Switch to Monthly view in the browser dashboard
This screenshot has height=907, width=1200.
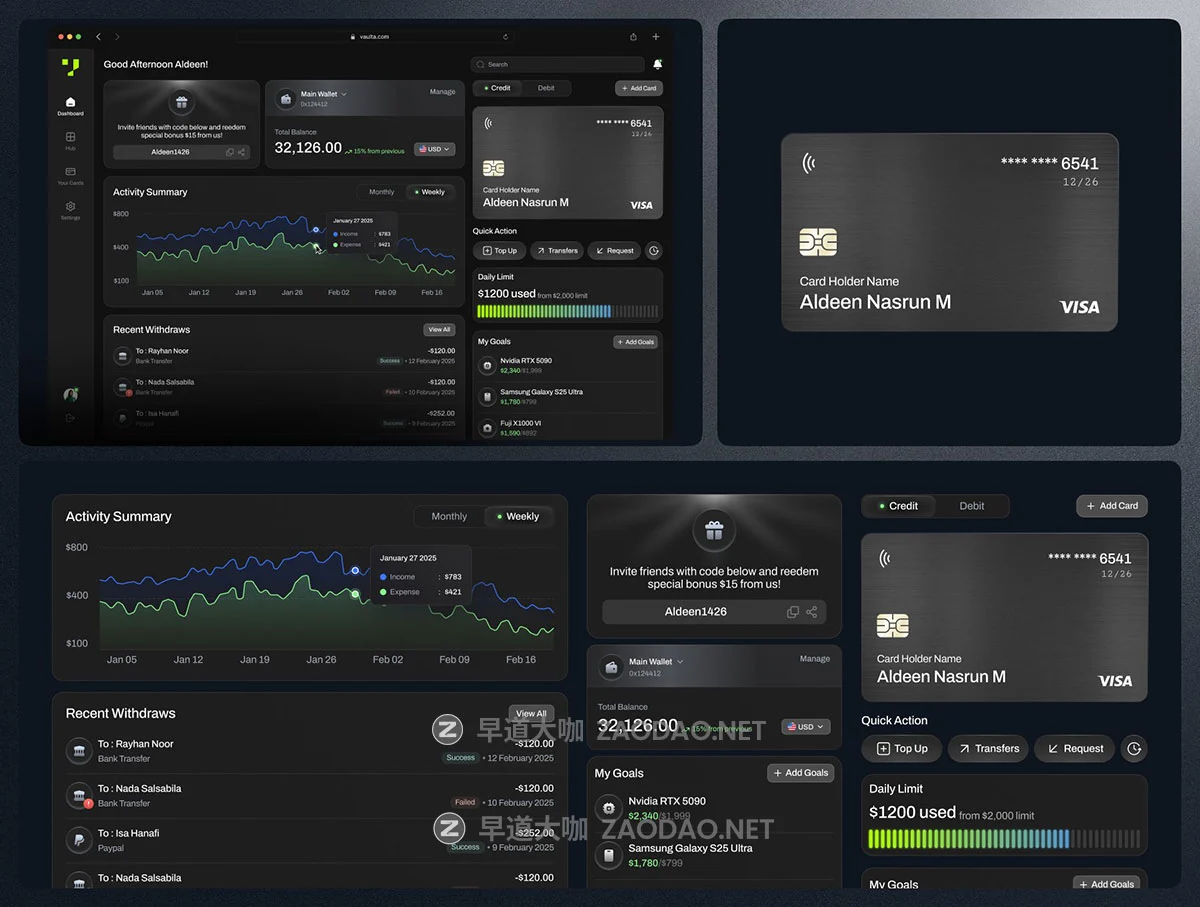click(381, 192)
